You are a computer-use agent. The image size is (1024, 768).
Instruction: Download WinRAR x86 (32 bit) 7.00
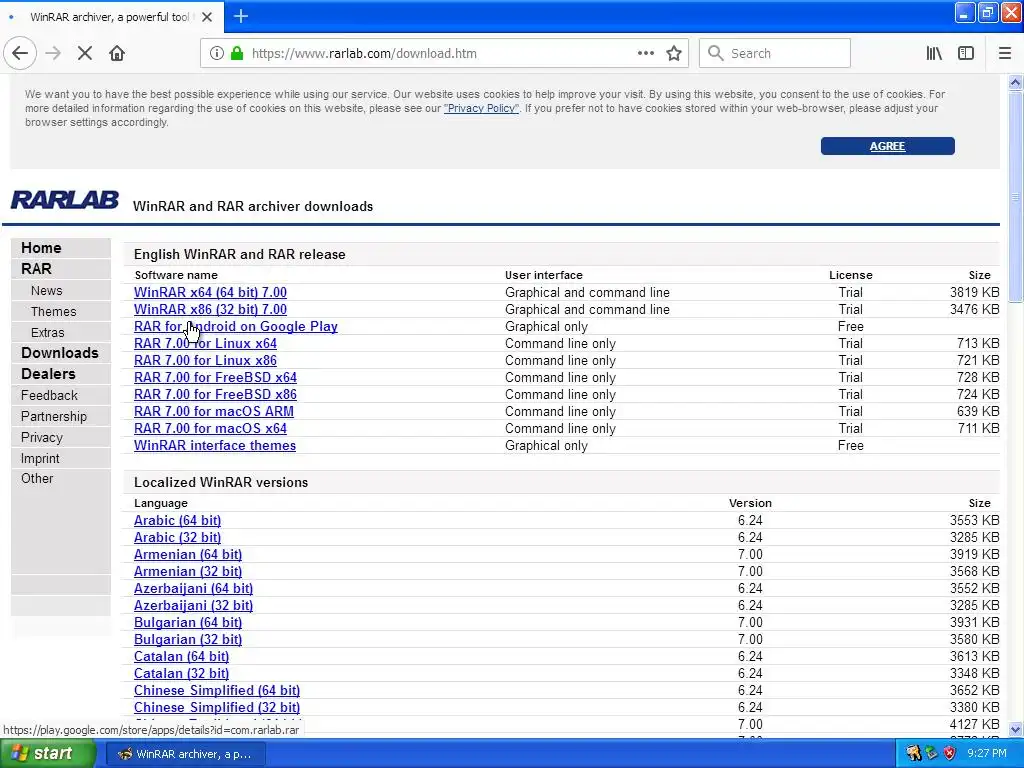pyautogui.click(x=210, y=309)
